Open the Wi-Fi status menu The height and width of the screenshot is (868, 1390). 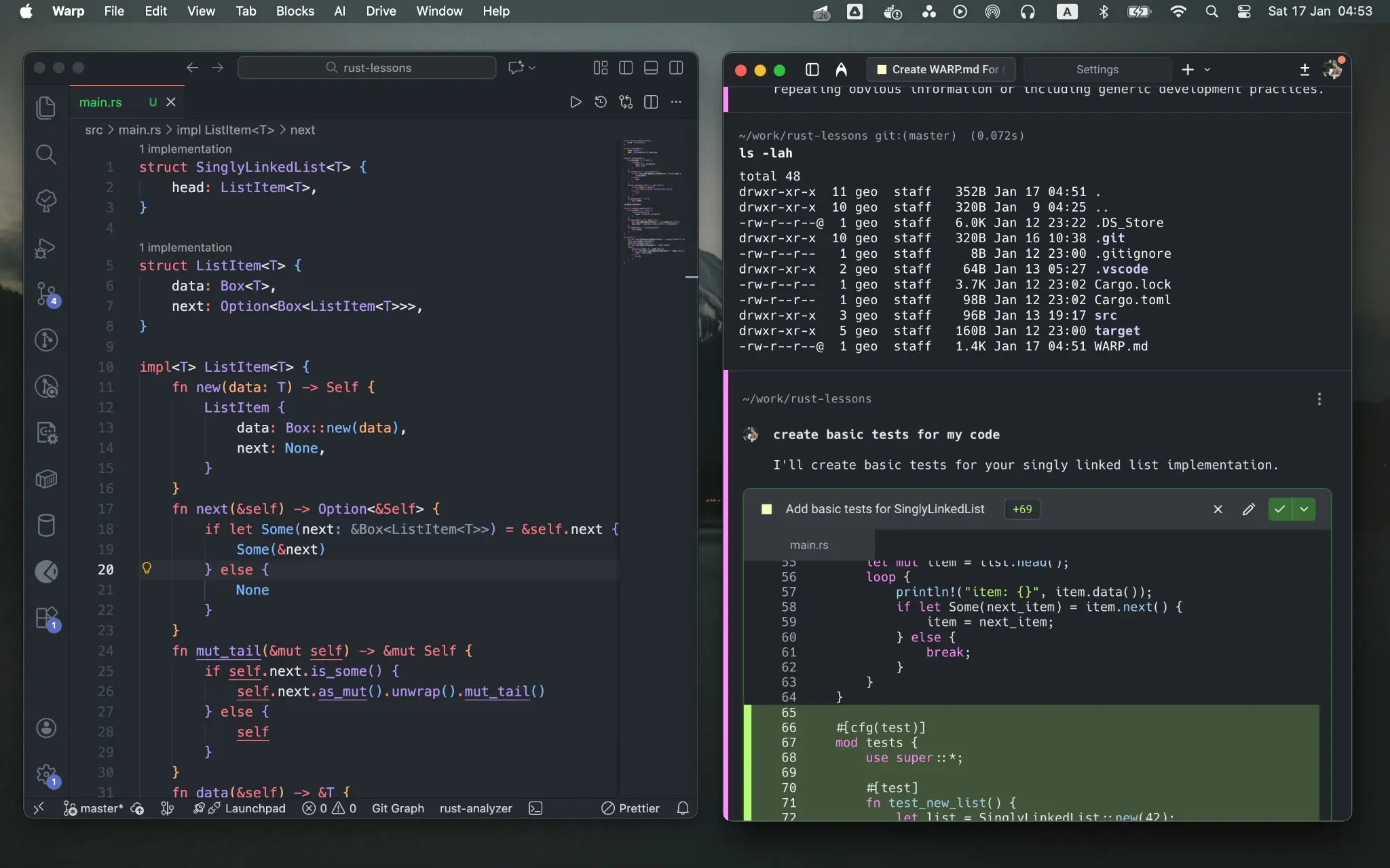(1178, 11)
